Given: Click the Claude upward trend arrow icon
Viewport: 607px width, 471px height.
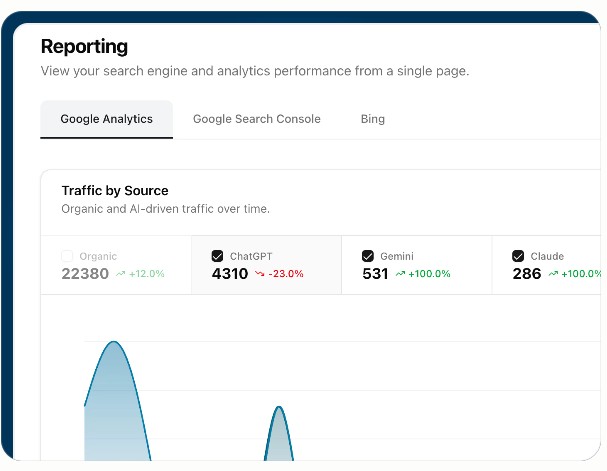Looking at the screenshot, I should pyautogui.click(x=550, y=274).
